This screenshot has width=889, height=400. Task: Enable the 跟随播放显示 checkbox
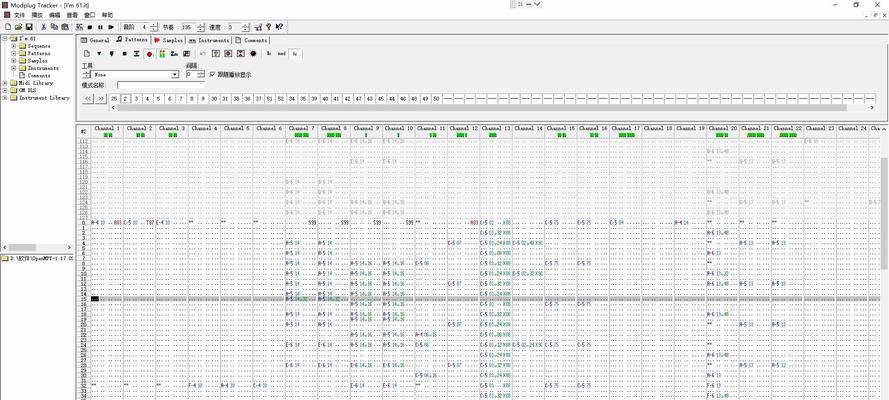tap(213, 74)
